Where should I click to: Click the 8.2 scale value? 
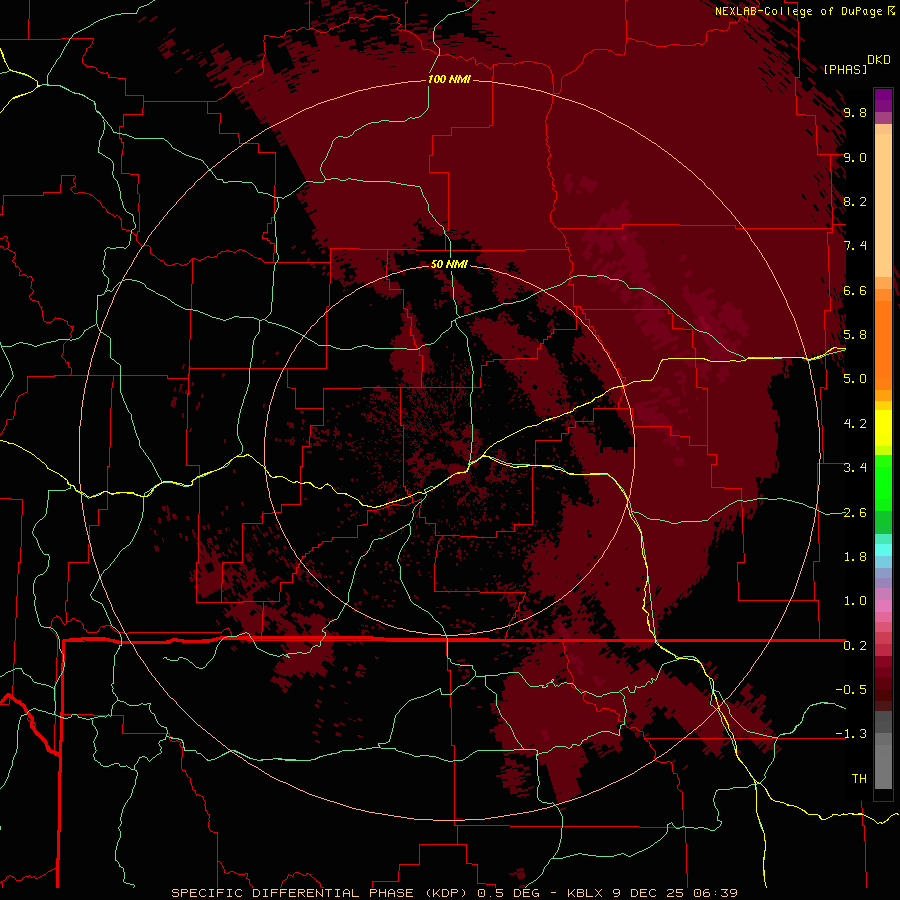point(855,201)
